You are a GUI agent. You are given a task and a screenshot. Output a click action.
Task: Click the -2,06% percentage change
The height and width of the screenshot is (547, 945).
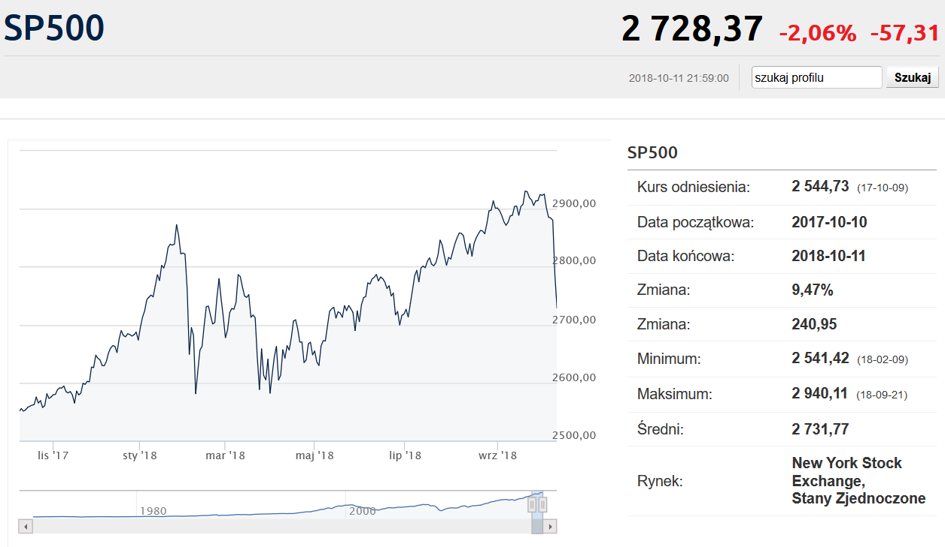[817, 33]
